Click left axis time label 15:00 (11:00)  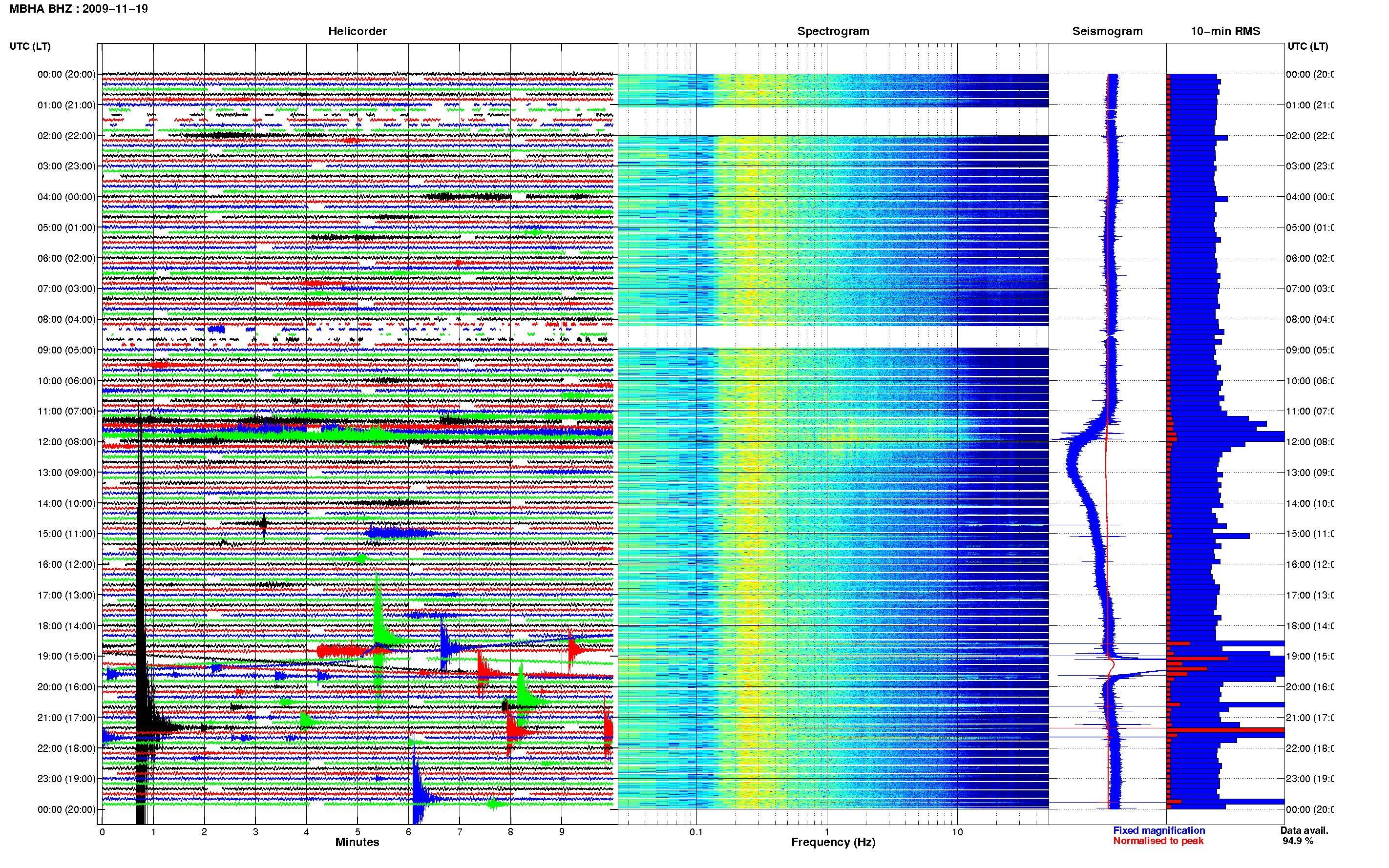click(66, 534)
